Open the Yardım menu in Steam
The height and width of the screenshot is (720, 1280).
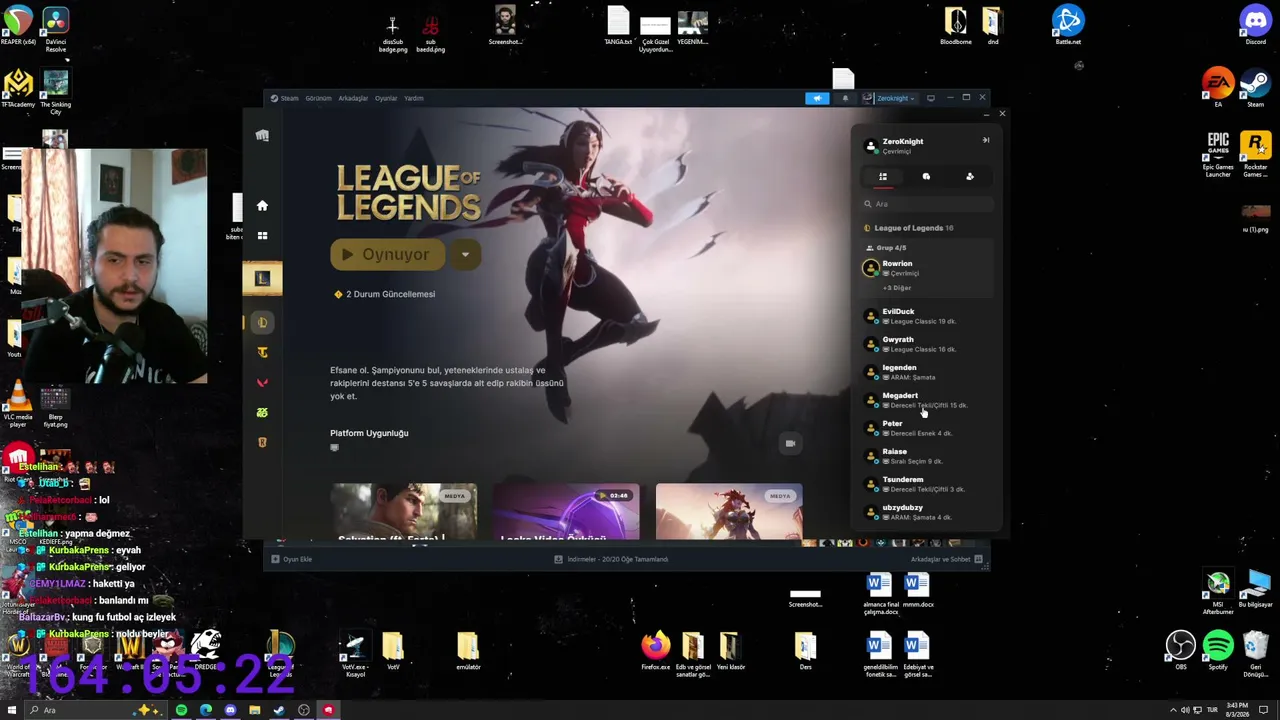414,98
